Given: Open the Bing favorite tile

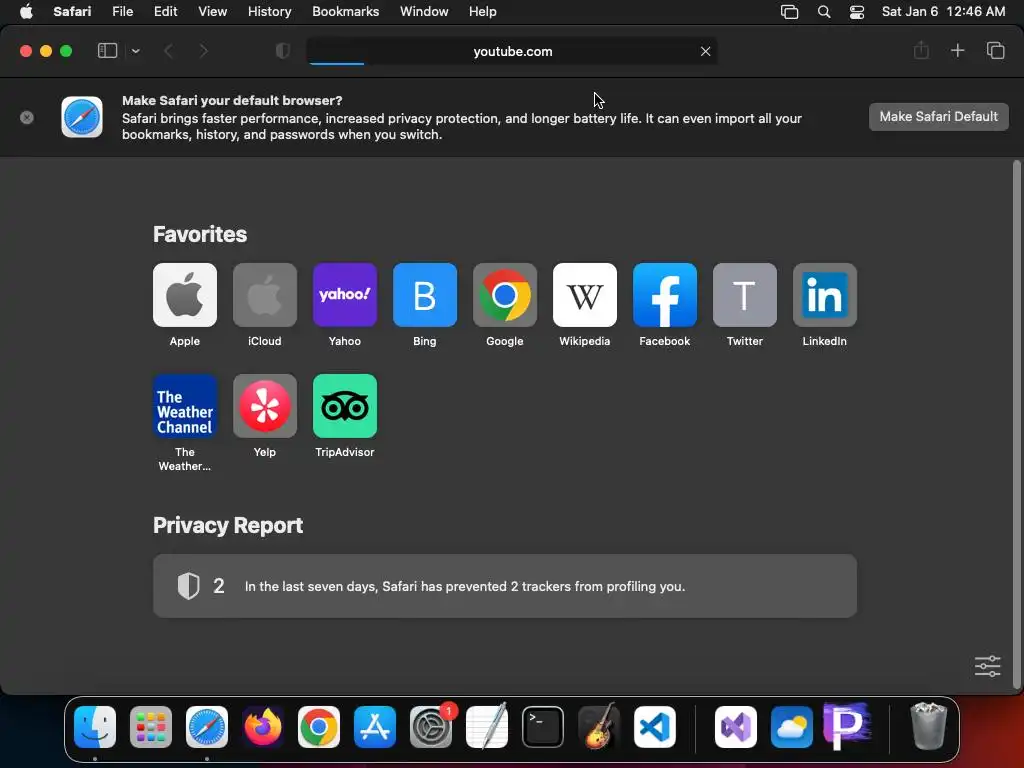Looking at the screenshot, I should click(x=424, y=295).
